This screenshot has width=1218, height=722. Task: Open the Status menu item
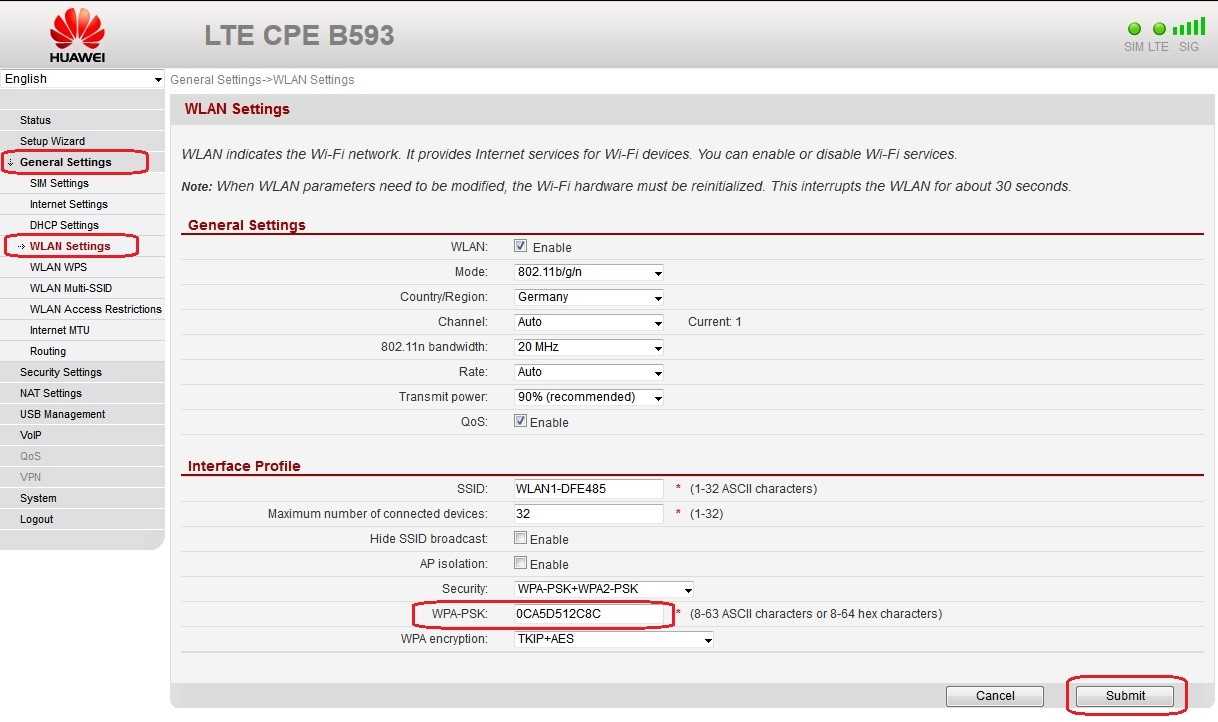pyautogui.click(x=35, y=120)
